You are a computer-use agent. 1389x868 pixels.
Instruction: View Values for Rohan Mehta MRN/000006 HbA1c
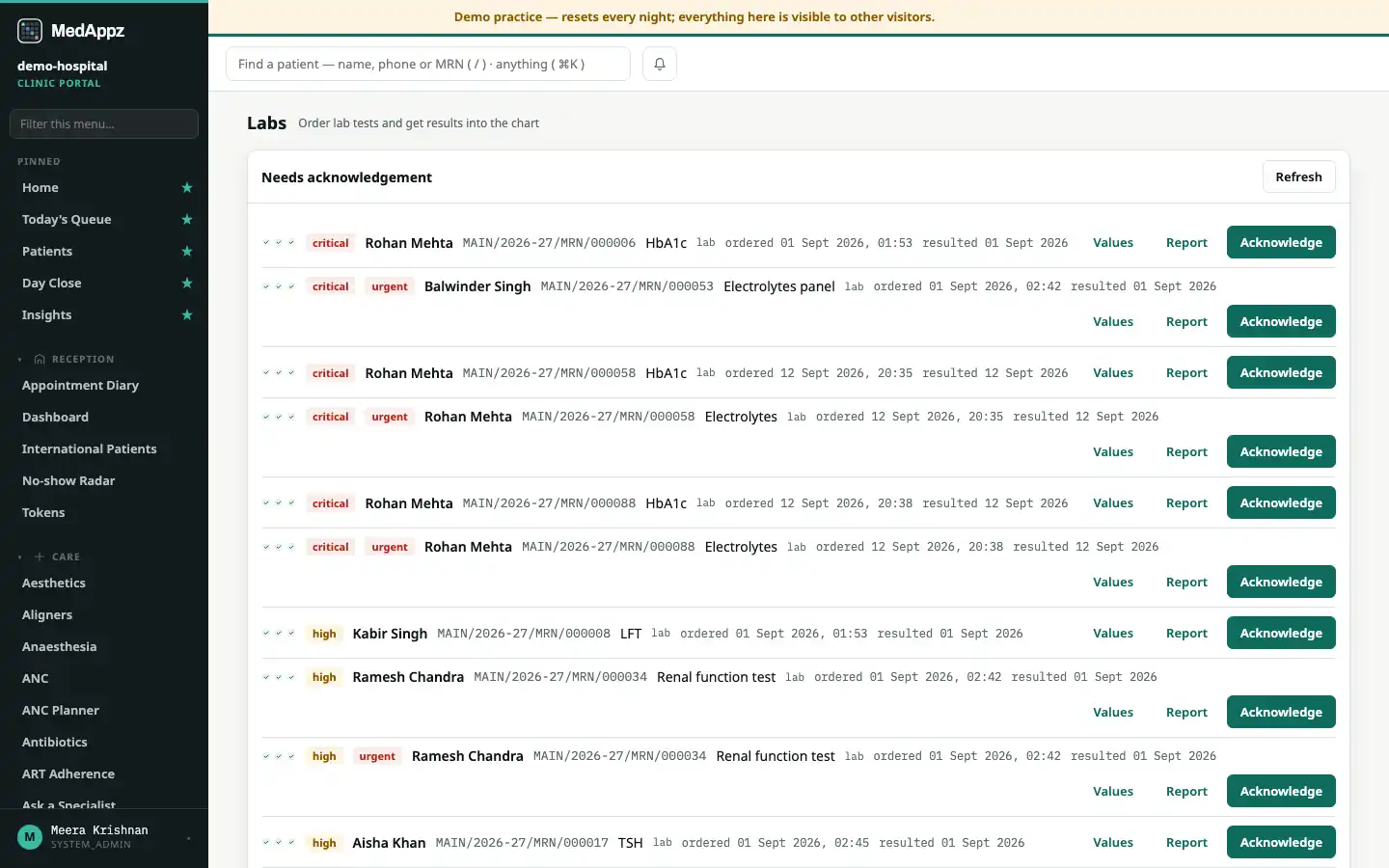click(1113, 243)
